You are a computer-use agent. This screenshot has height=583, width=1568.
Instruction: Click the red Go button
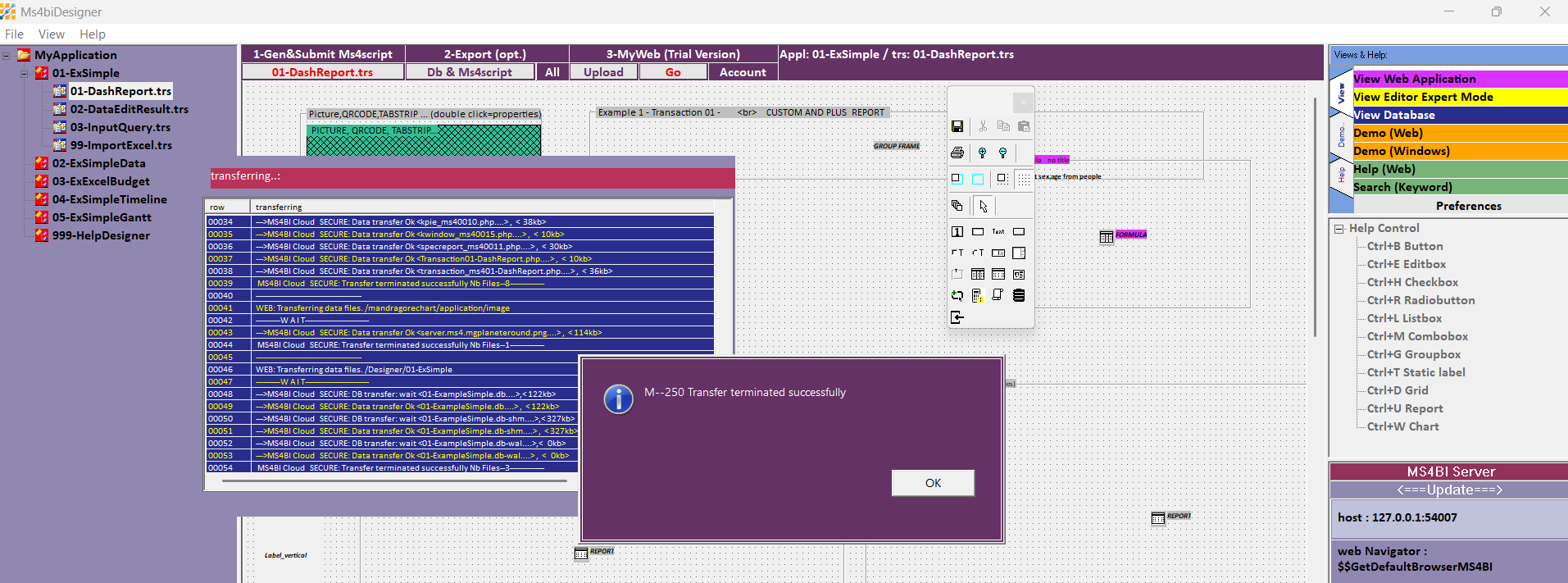click(673, 72)
